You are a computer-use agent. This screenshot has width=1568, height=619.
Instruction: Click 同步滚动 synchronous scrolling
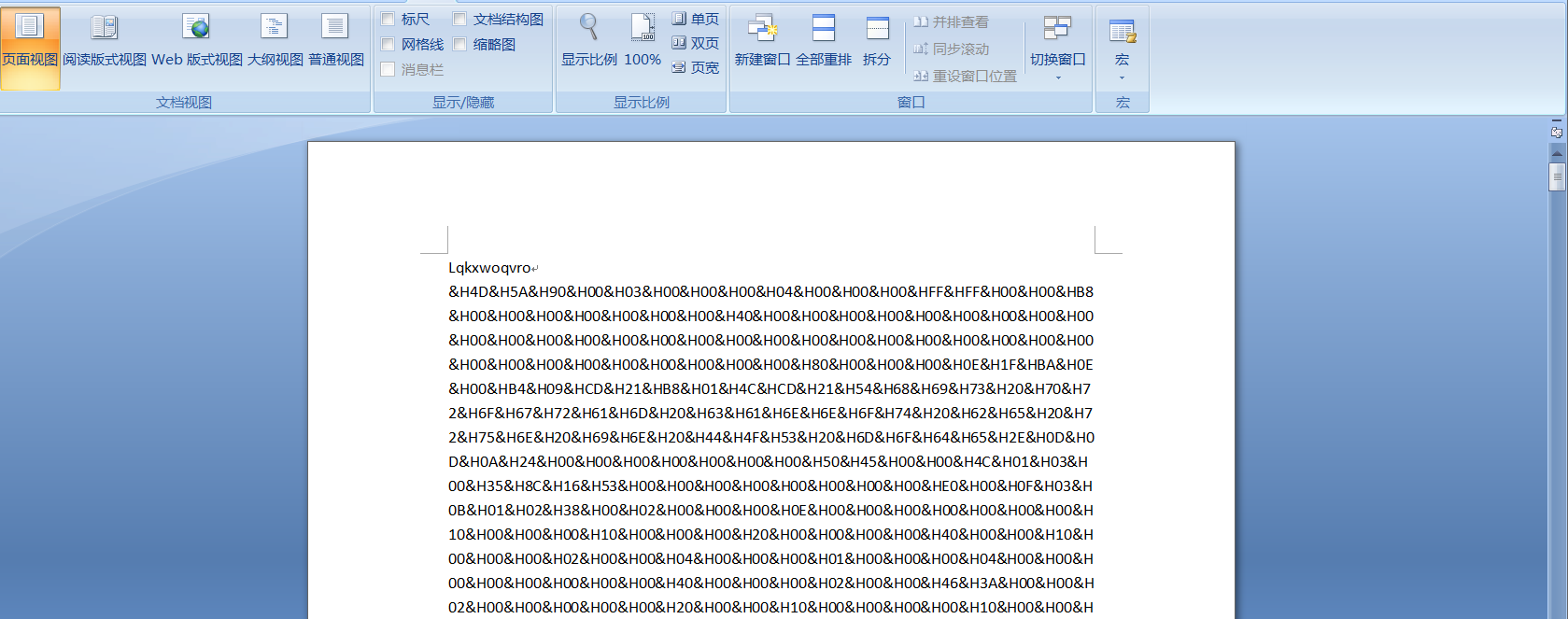pos(951,49)
